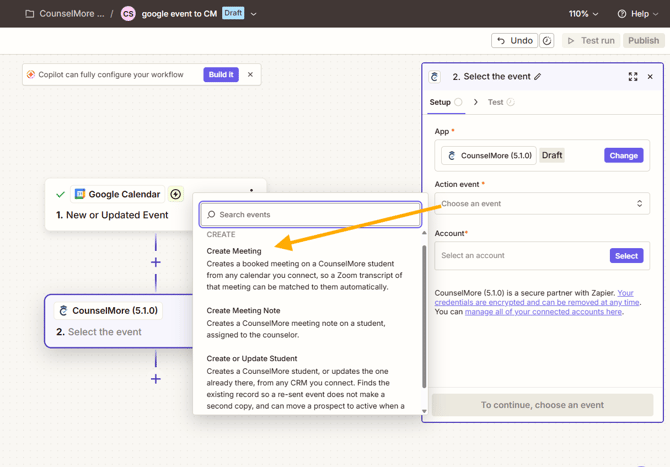Open the Help menu

coord(638,14)
